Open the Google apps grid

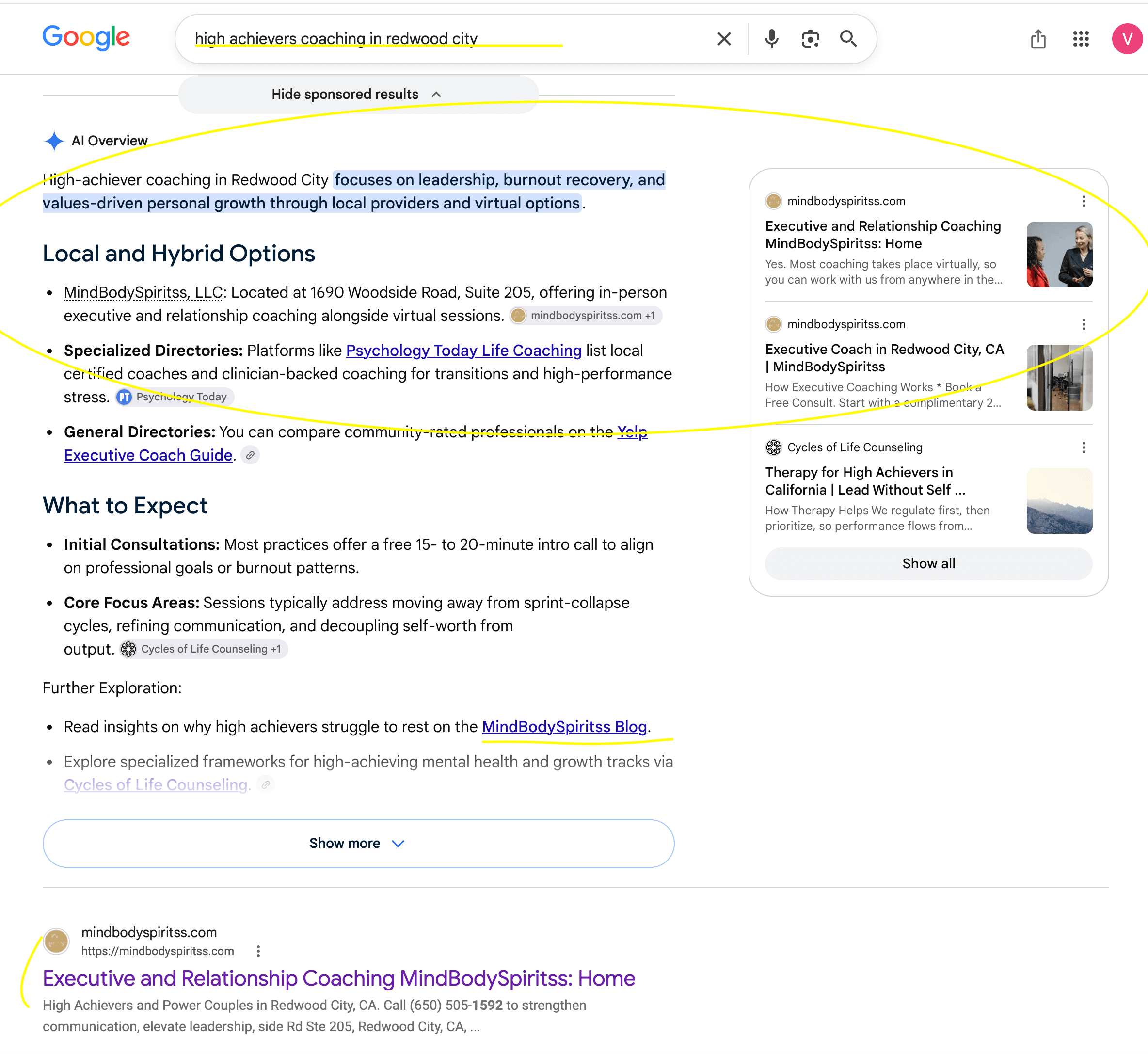click(x=1081, y=39)
